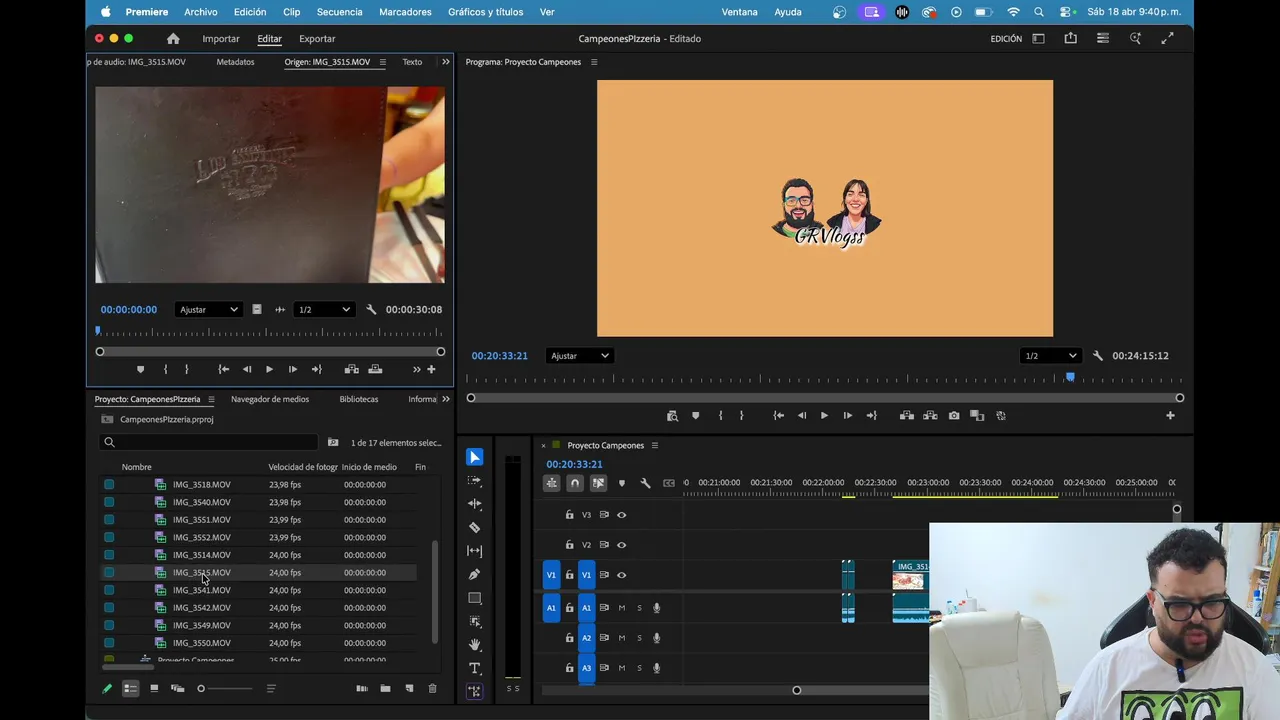
Task: Open Source monitor 1/2 resolution dropdown
Action: [323, 310]
